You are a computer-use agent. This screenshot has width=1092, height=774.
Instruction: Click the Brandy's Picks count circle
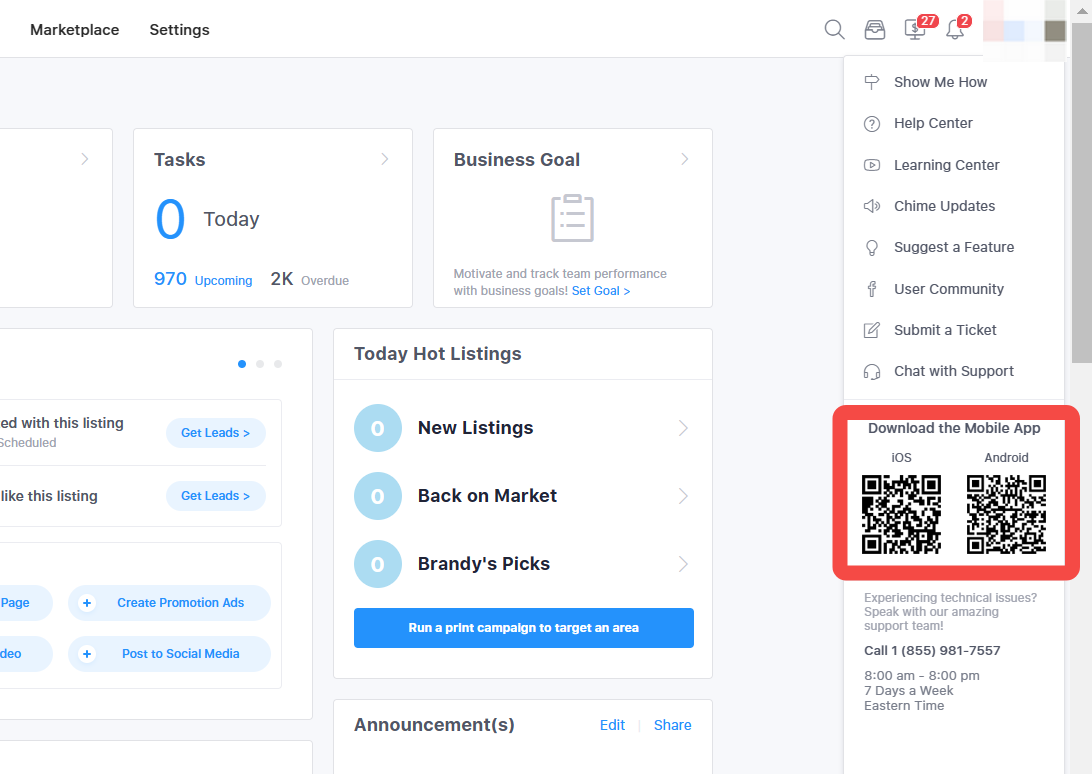378,564
